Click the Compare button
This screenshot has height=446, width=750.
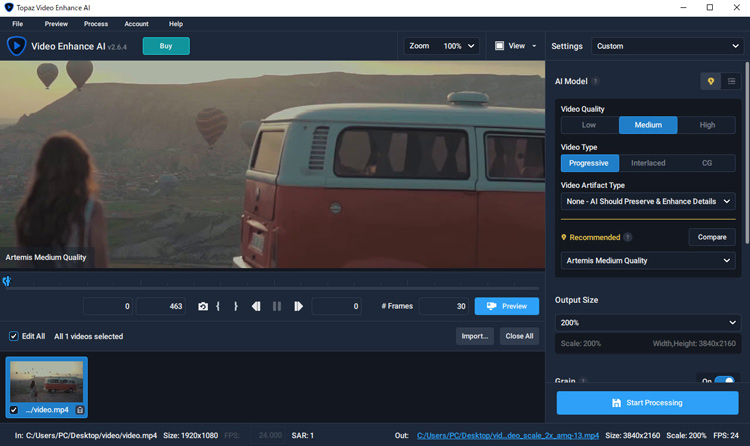click(x=712, y=237)
